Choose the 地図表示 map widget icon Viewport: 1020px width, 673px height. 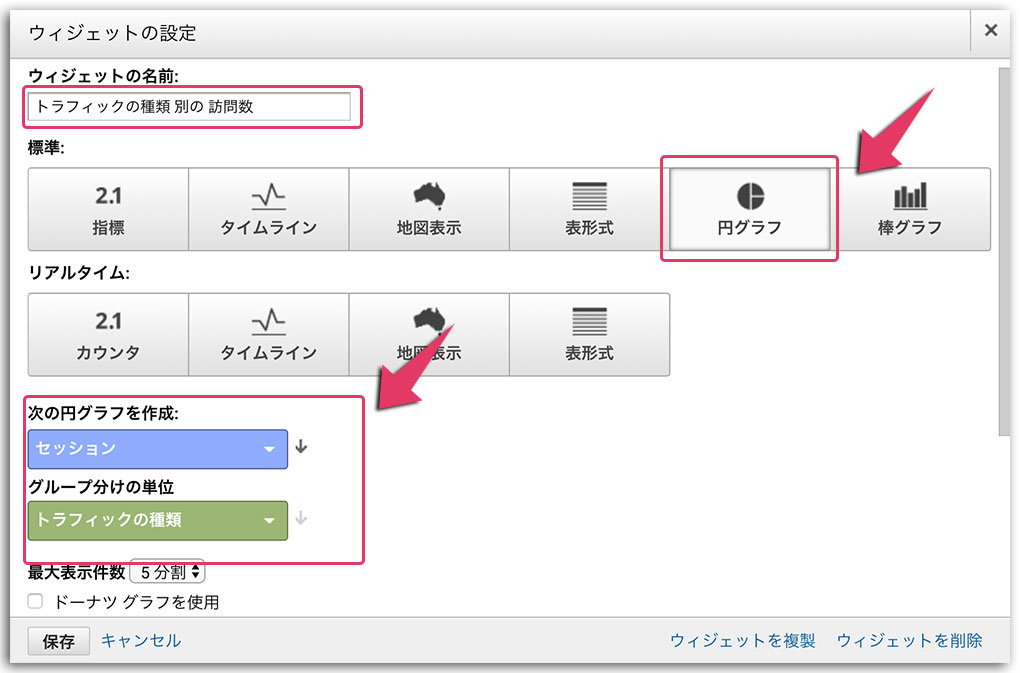click(429, 208)
